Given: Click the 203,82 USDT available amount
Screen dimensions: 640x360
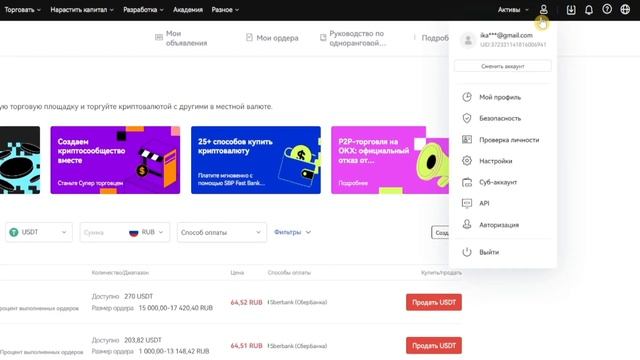Looking at the screenshot, I should 143,340.
